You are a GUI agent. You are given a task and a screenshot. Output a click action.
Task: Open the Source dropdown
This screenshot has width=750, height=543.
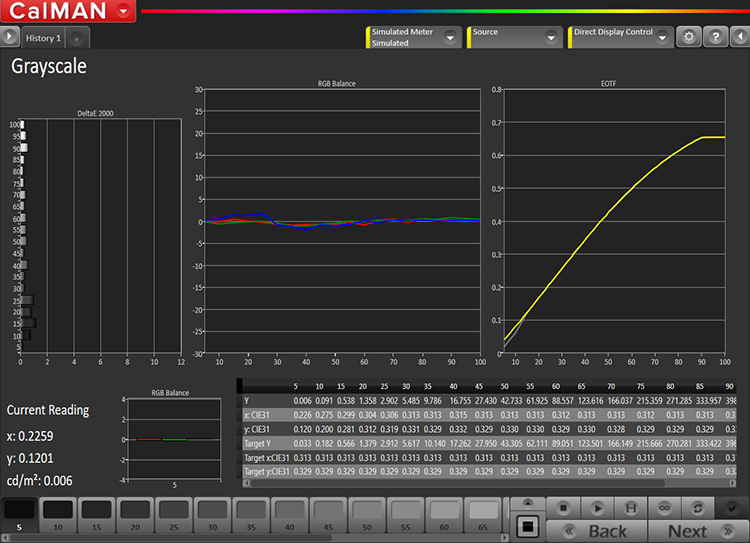[551, 37]
